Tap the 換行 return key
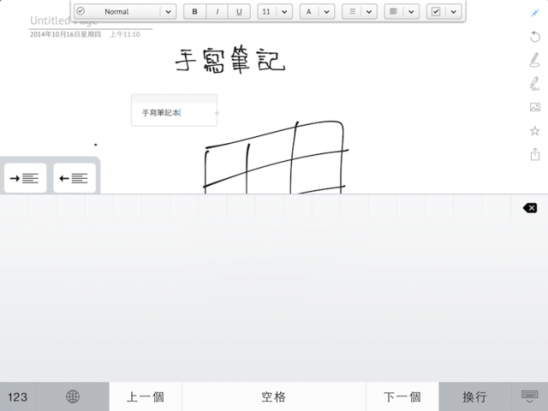The image size is (548, 411). tap(475, 397)
